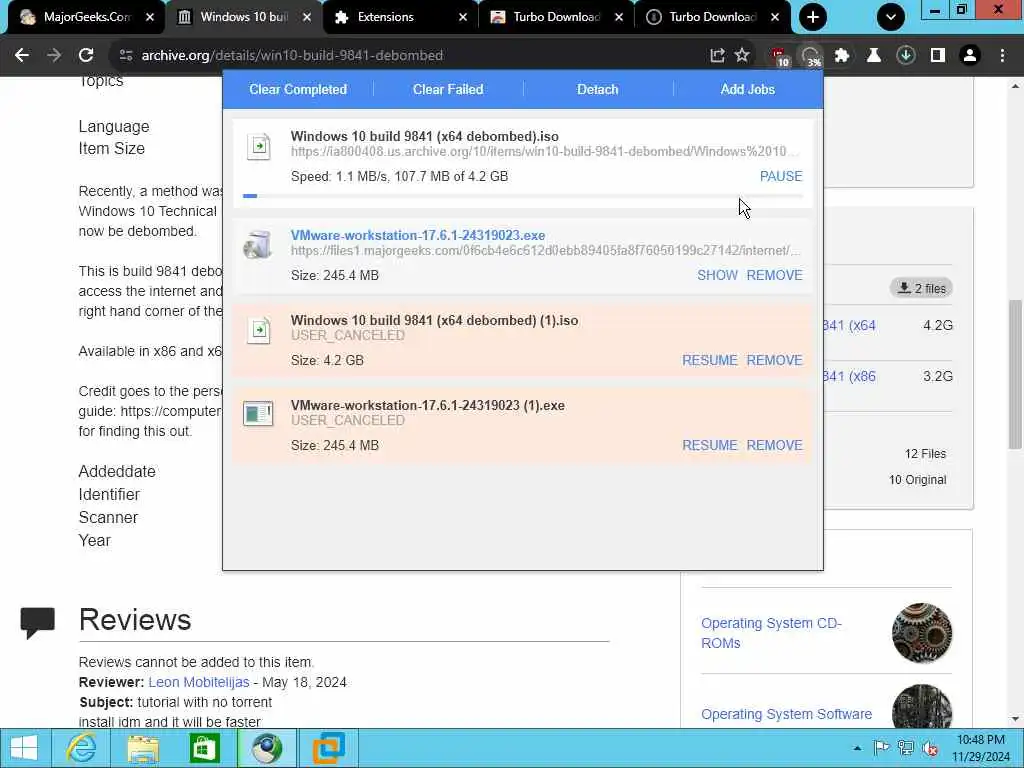Open Windows Store from the taskbar
1024x768 pixels.
204,748
